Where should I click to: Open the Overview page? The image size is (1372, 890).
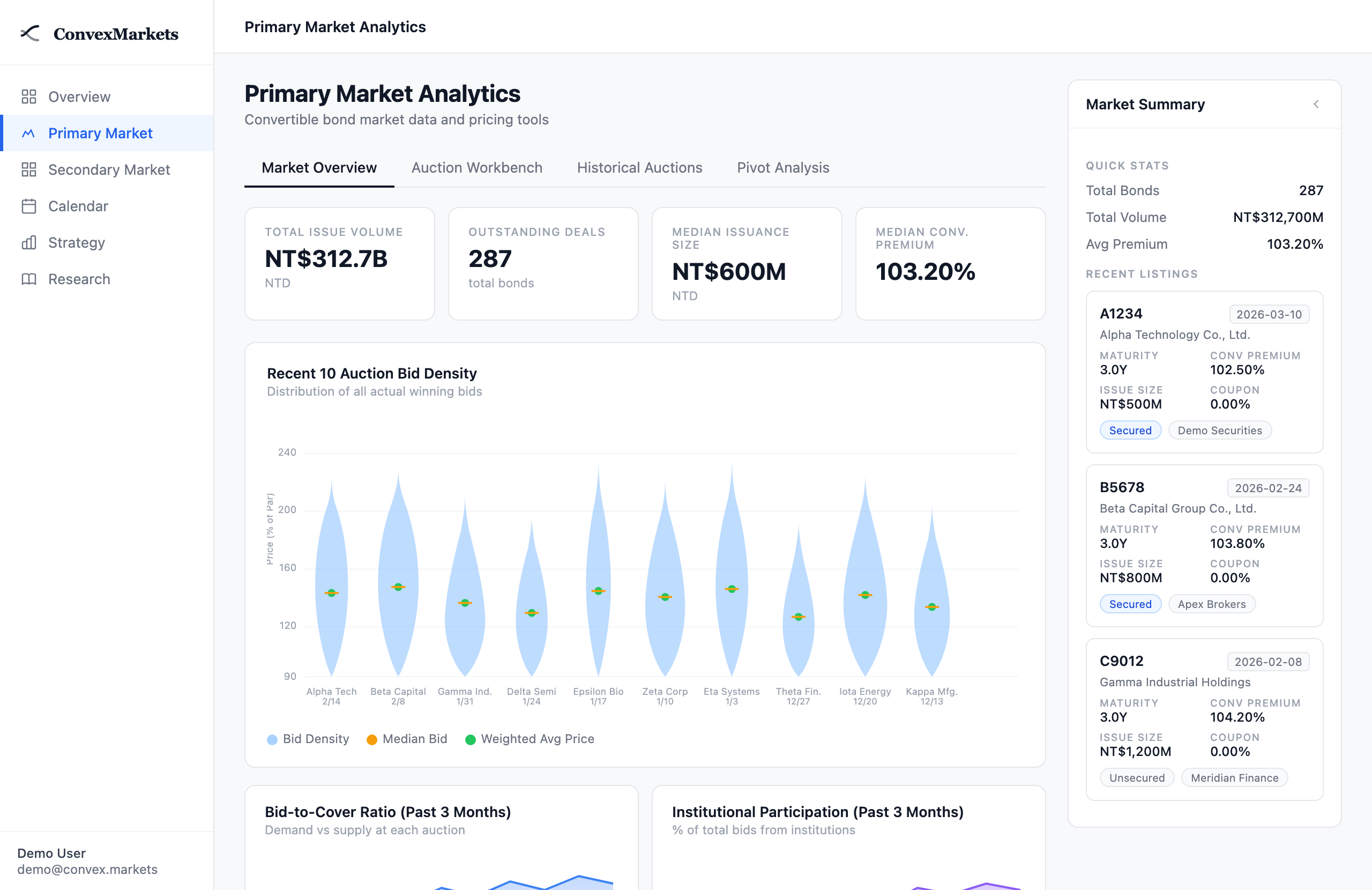pos(107,97)
